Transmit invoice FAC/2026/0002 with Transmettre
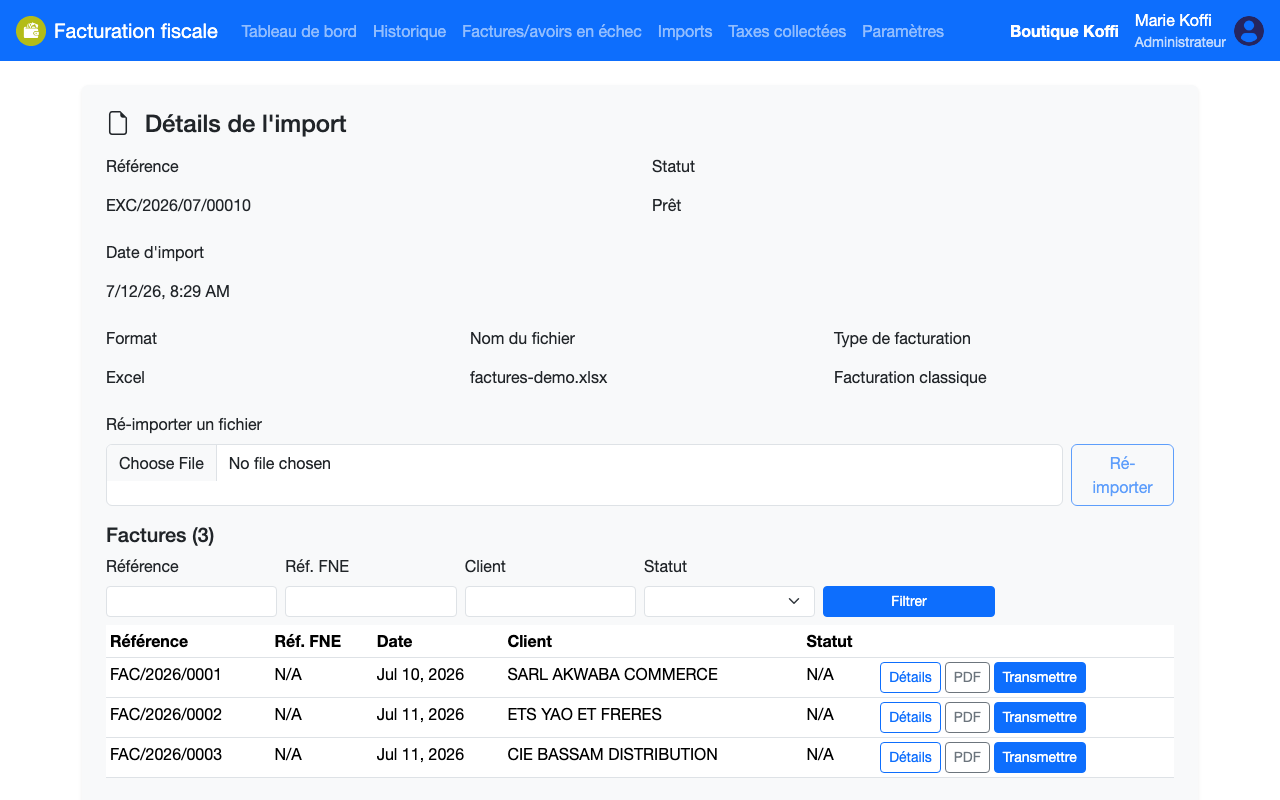 point(1040,717)
